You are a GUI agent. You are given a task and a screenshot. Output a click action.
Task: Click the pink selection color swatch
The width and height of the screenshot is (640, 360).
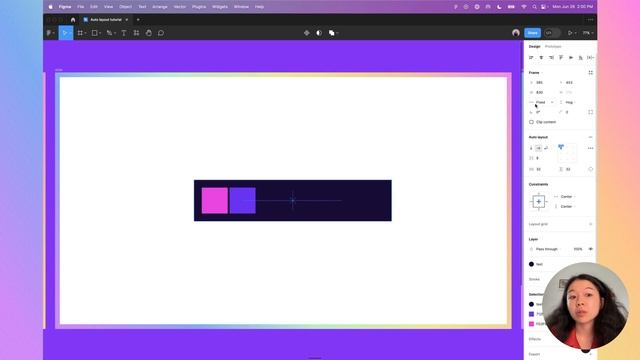click(531, 324)
